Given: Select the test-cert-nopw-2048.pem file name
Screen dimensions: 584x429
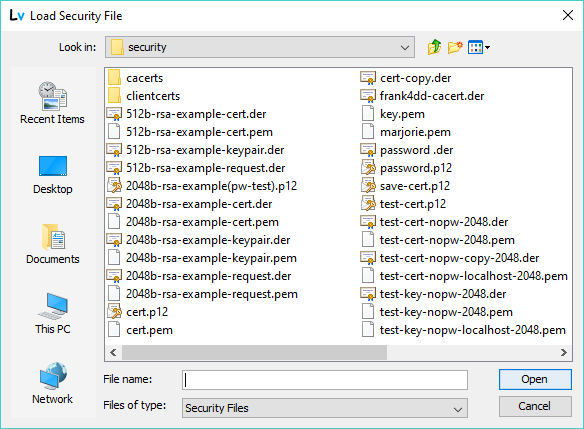Looking at the screenshot, I should tap(447, 240).
